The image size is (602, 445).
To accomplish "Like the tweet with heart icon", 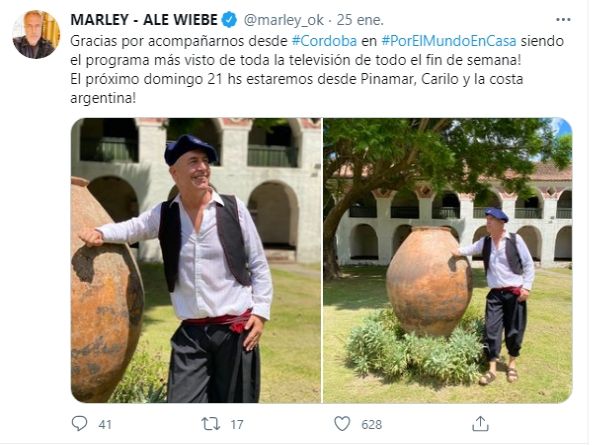I will click(342, 424).
